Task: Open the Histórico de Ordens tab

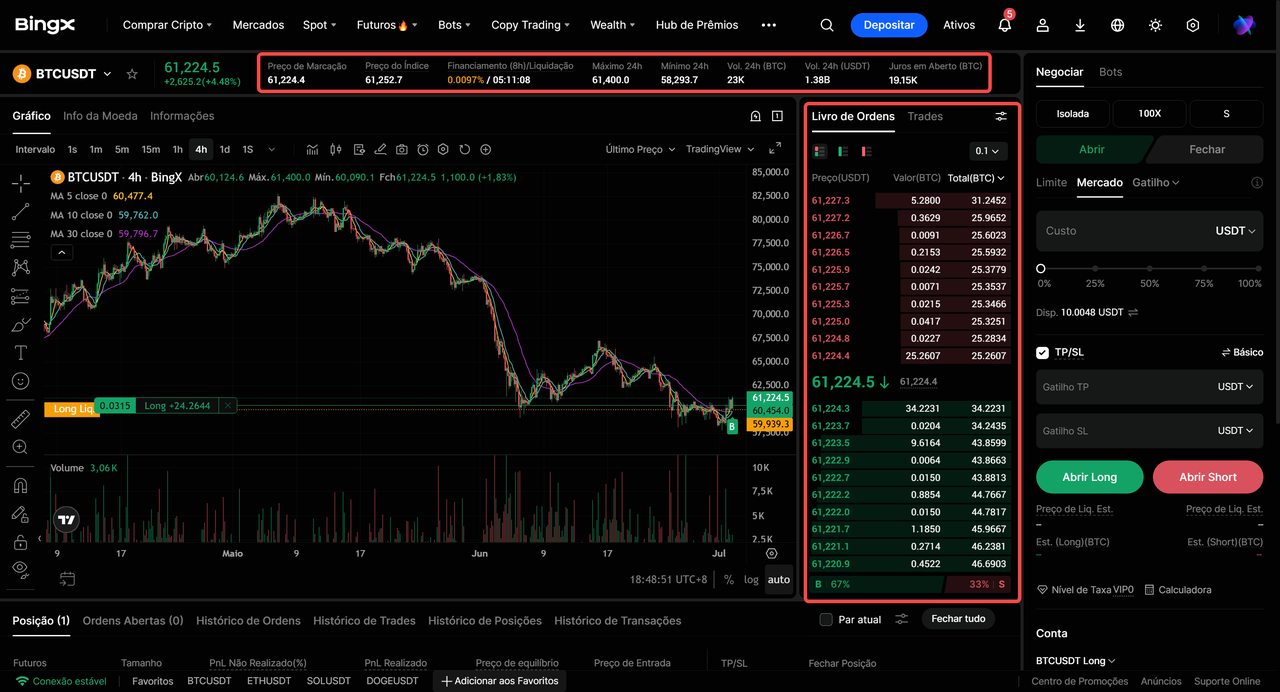Action: click(248, 621)
